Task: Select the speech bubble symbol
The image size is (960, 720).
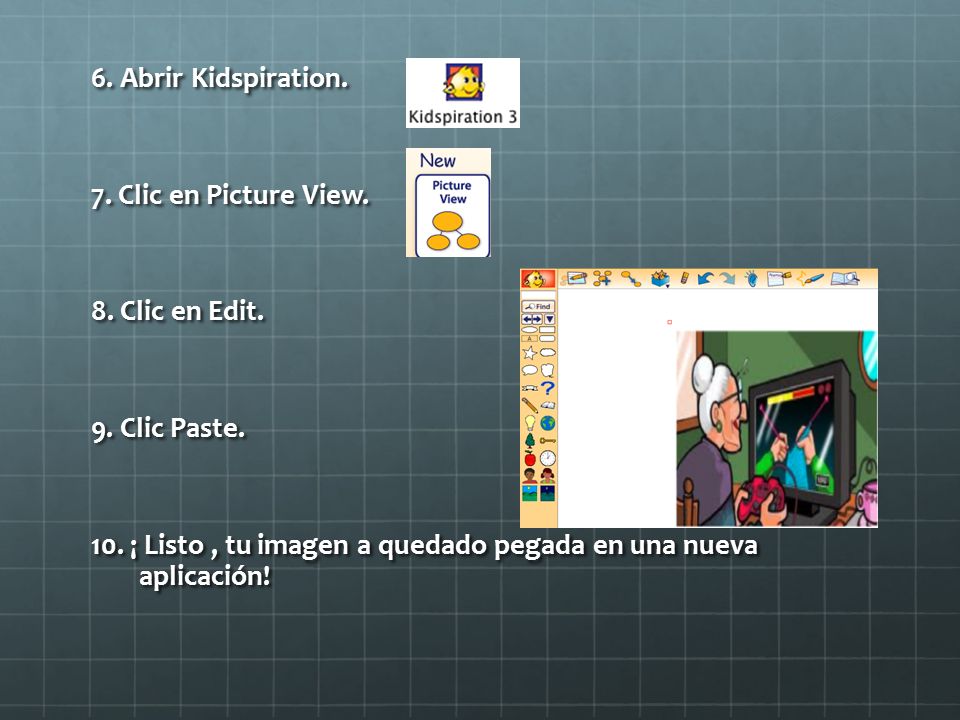Action: pos(530,370)
